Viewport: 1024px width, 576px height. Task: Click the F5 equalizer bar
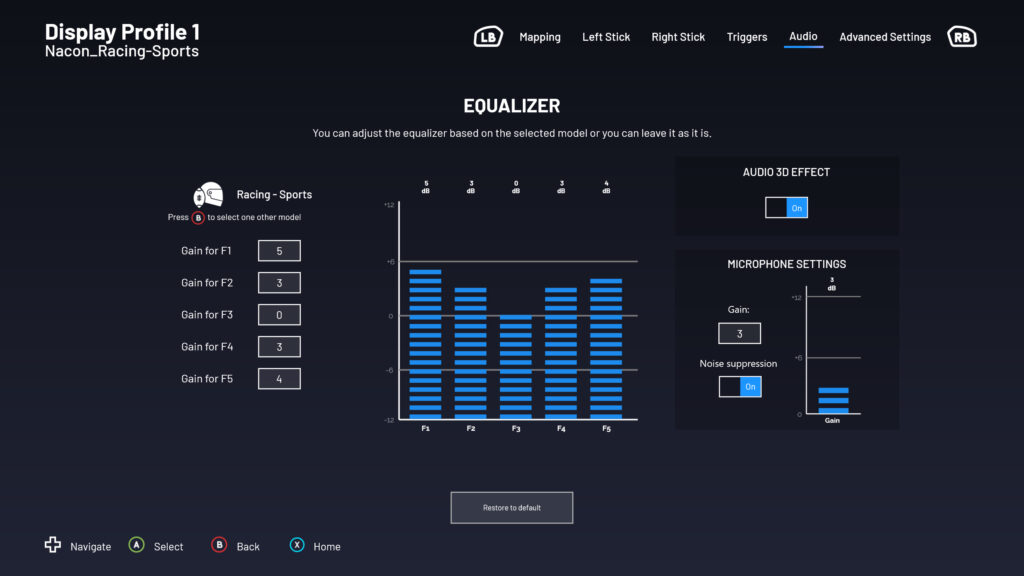click(x=606, y=348)
